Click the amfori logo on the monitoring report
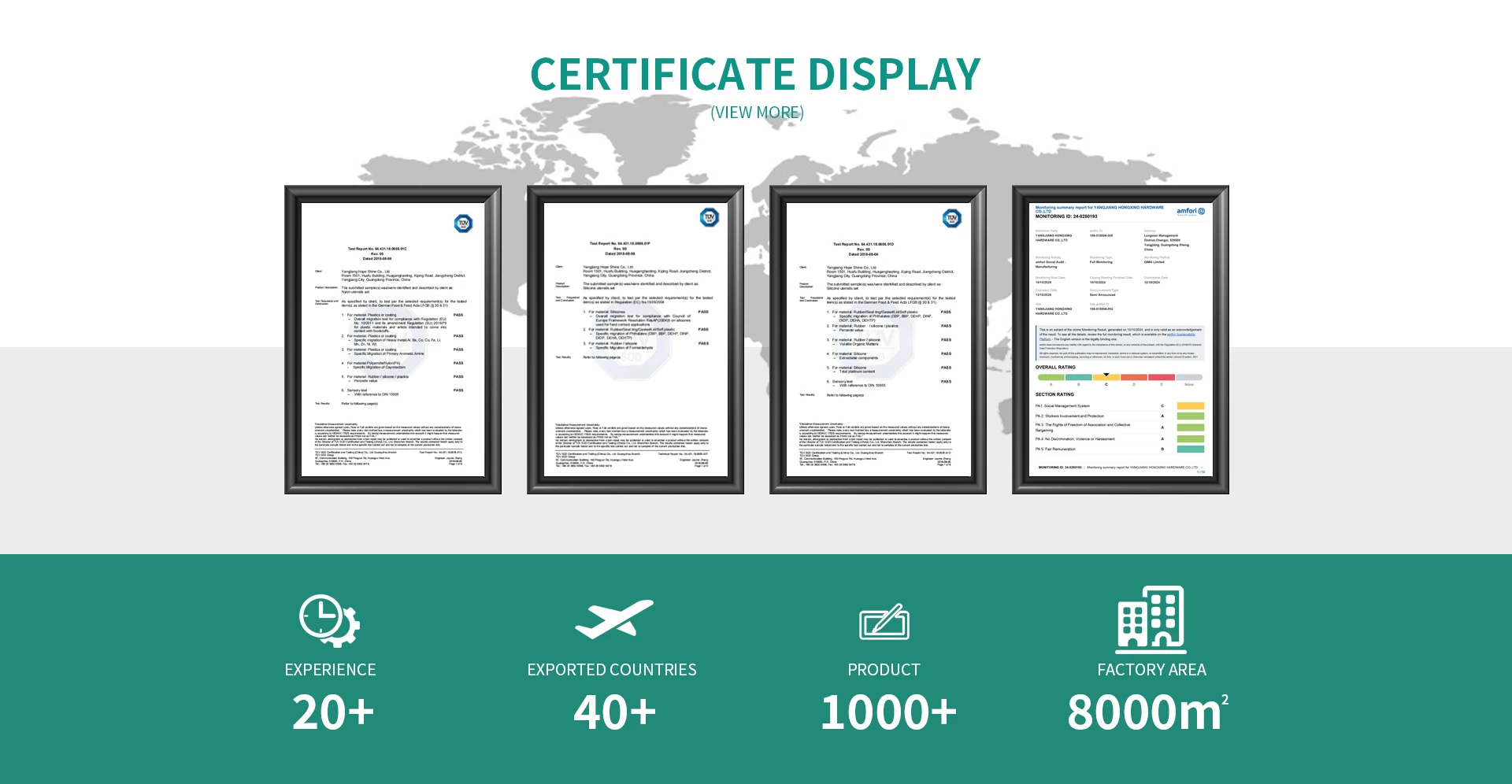Viewport: 1512px width, 784px height. click(x=1190, y=211)
